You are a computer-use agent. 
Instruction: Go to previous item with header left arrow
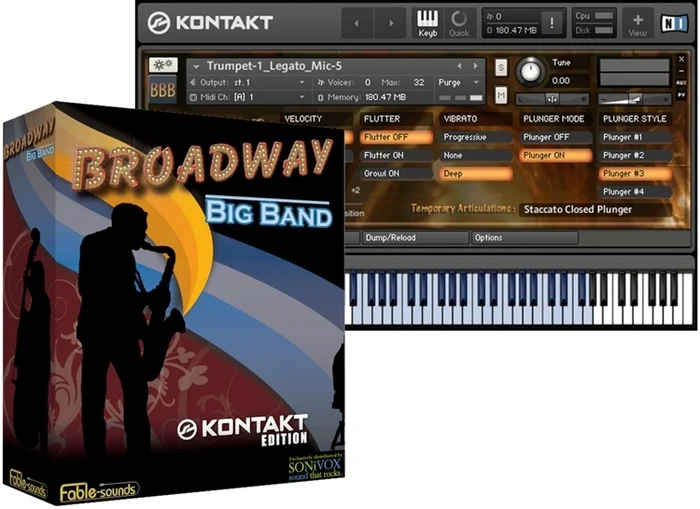pyautogui.click(x=357, y=23)
